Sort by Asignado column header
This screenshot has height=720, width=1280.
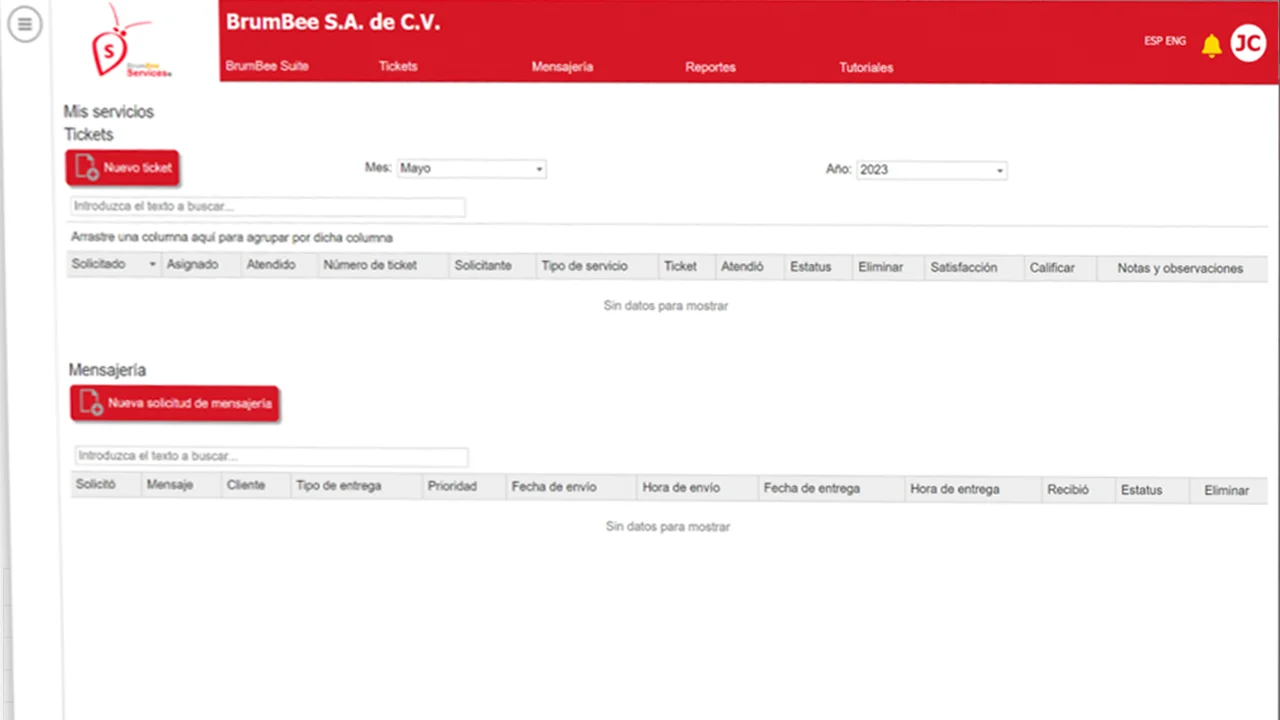click(x=200, y=265)
